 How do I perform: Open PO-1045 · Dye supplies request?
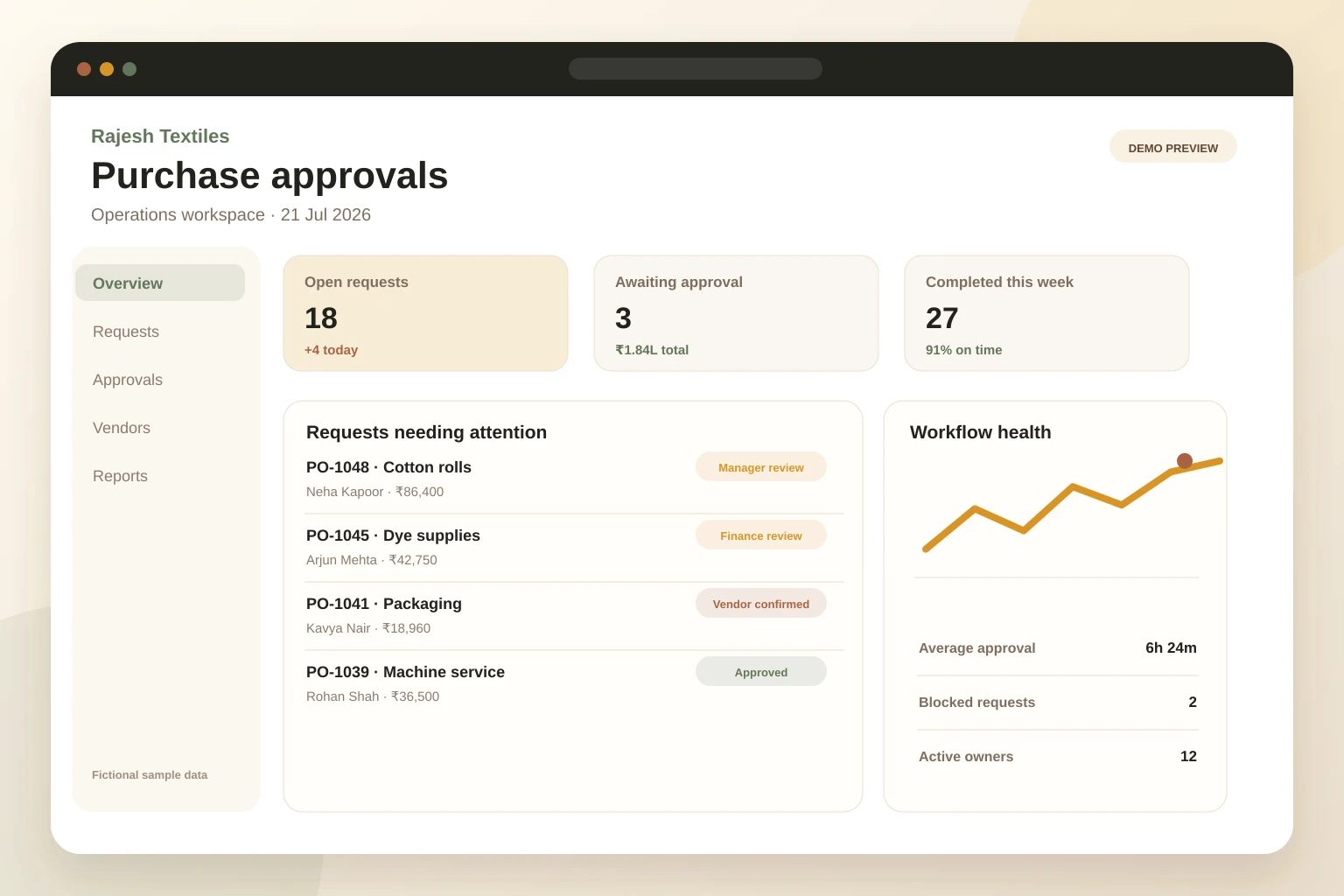(393, 535)
